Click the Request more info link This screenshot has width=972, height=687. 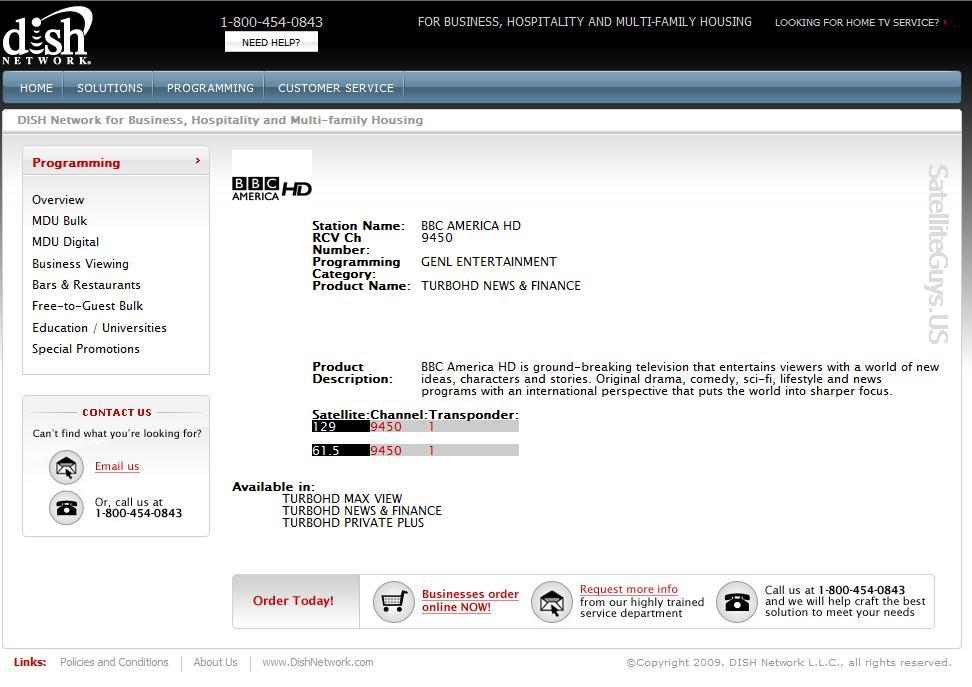pyautogui.click(x=629, y=589)
